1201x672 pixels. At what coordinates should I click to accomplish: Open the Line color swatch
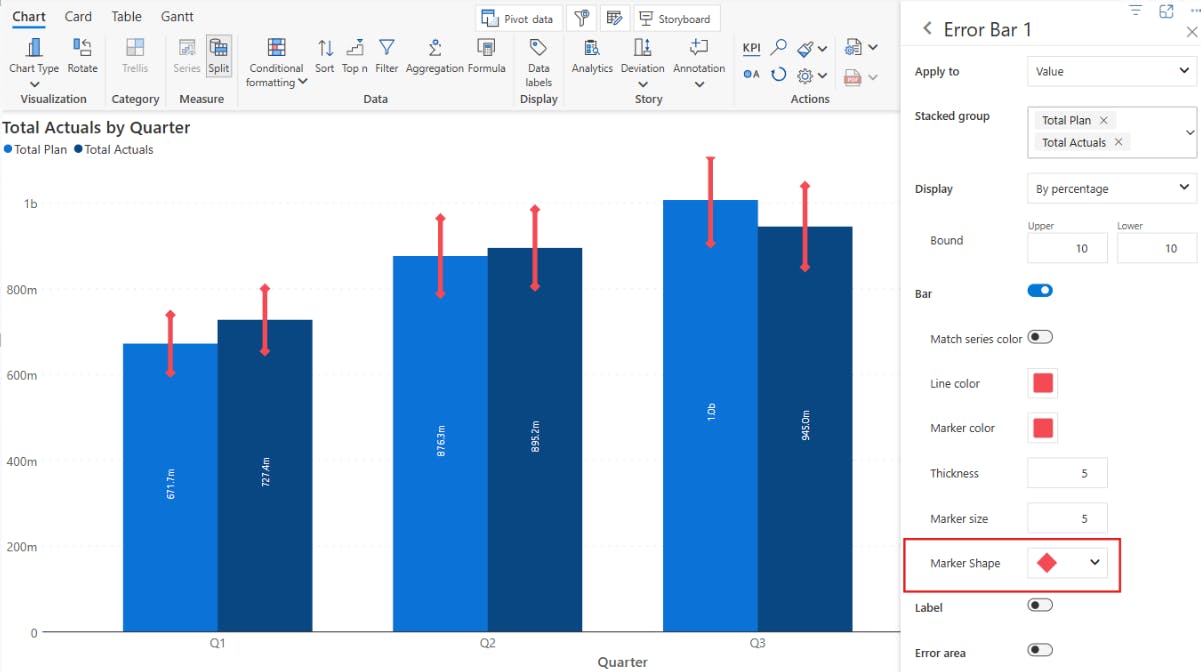[1043, 383]
